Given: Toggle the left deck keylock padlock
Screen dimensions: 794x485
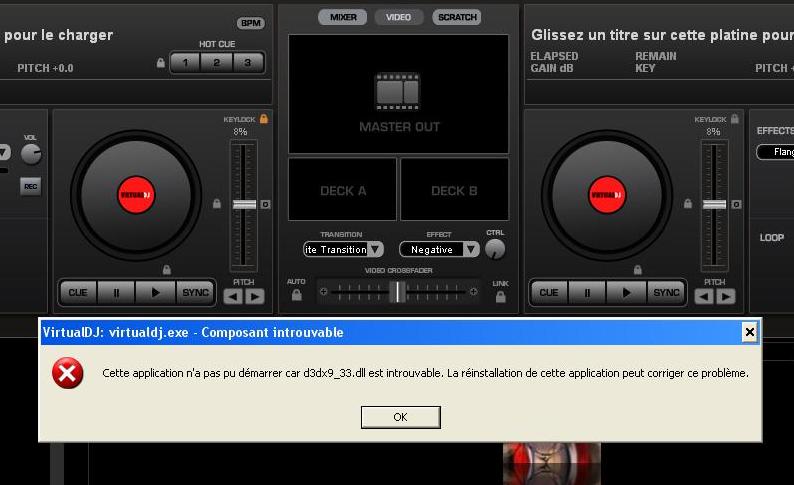Looking at the screenshot, I should pyautogui.click(x=264, y=119).
